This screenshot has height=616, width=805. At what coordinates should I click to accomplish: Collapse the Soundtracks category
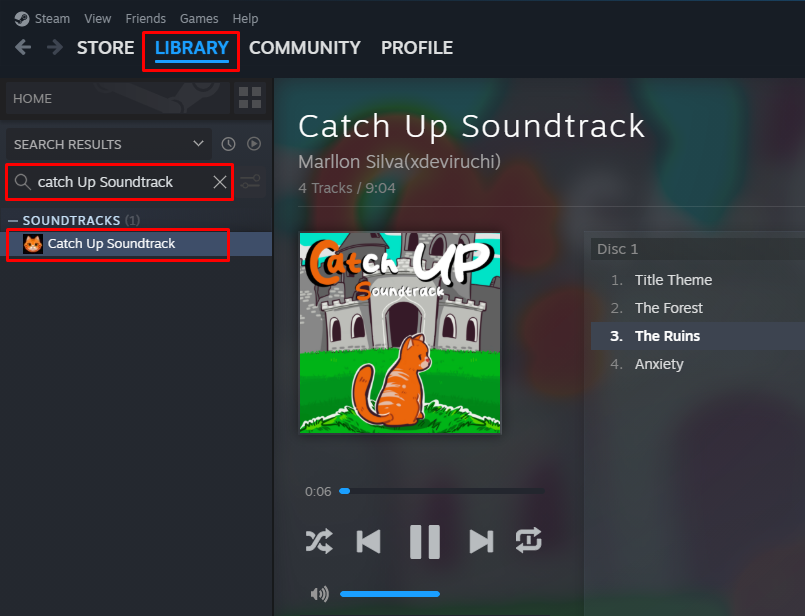click(13, 221)
